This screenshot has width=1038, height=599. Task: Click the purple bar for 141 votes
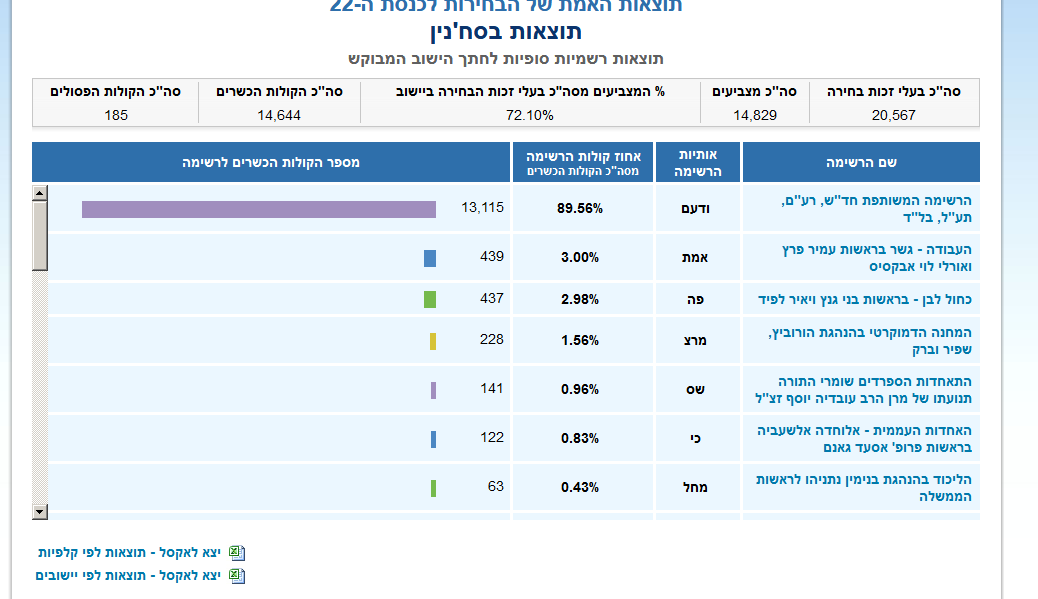pos(434,390)
